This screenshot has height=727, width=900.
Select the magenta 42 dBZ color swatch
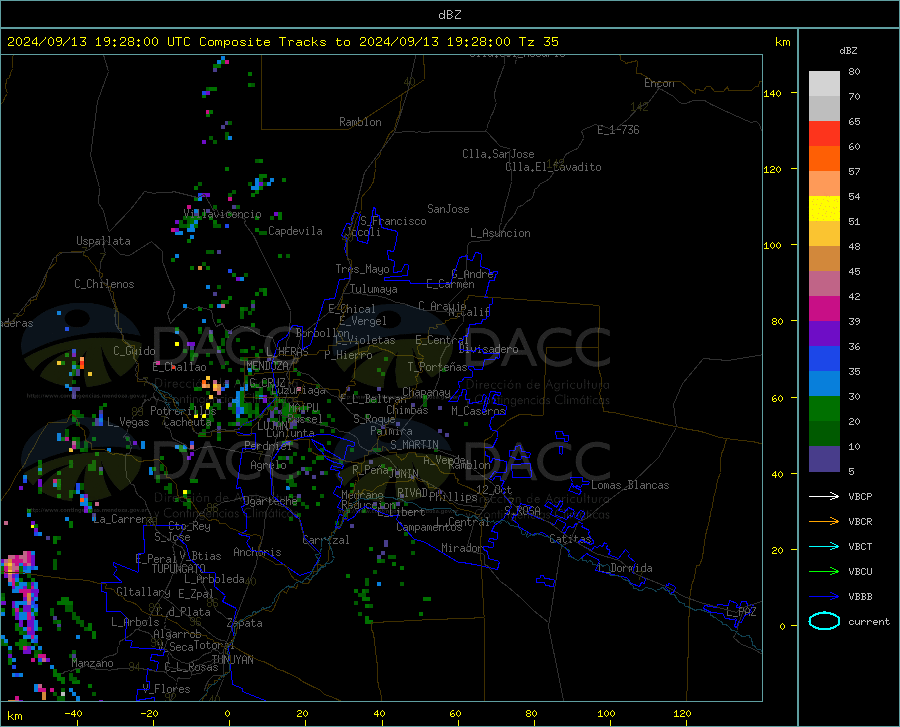824,309
